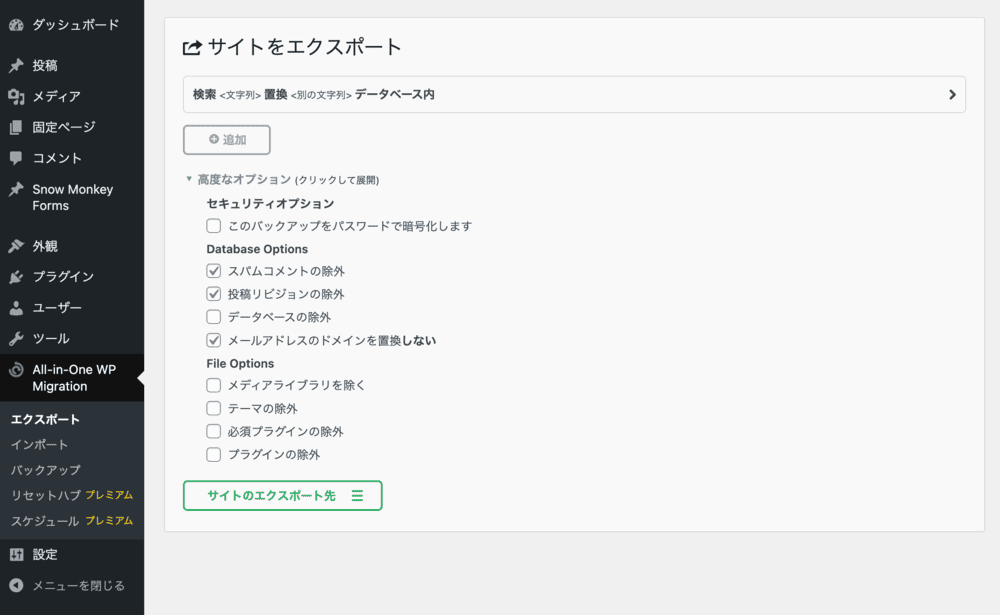This screenshot has width=1000, height=615.
Task: Click the Snow Monkey Forms pushpin icon
Action: 15,190
